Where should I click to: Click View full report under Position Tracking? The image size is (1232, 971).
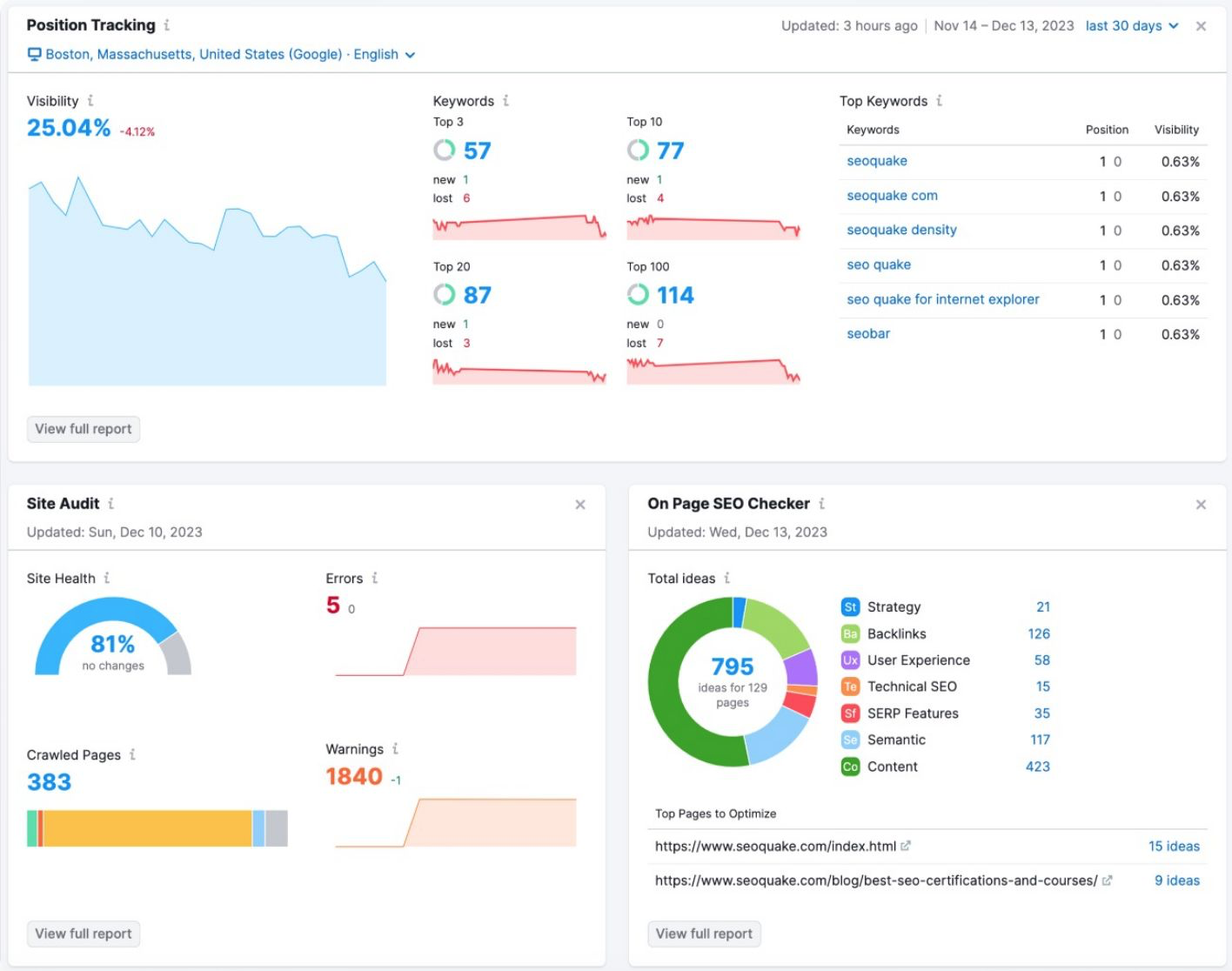83,429
